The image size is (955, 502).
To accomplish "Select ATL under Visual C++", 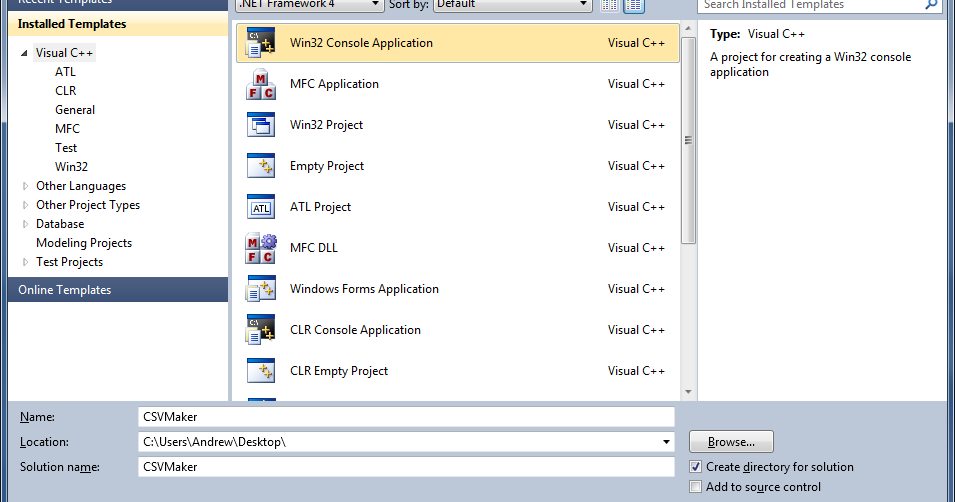I will (66, 72).
